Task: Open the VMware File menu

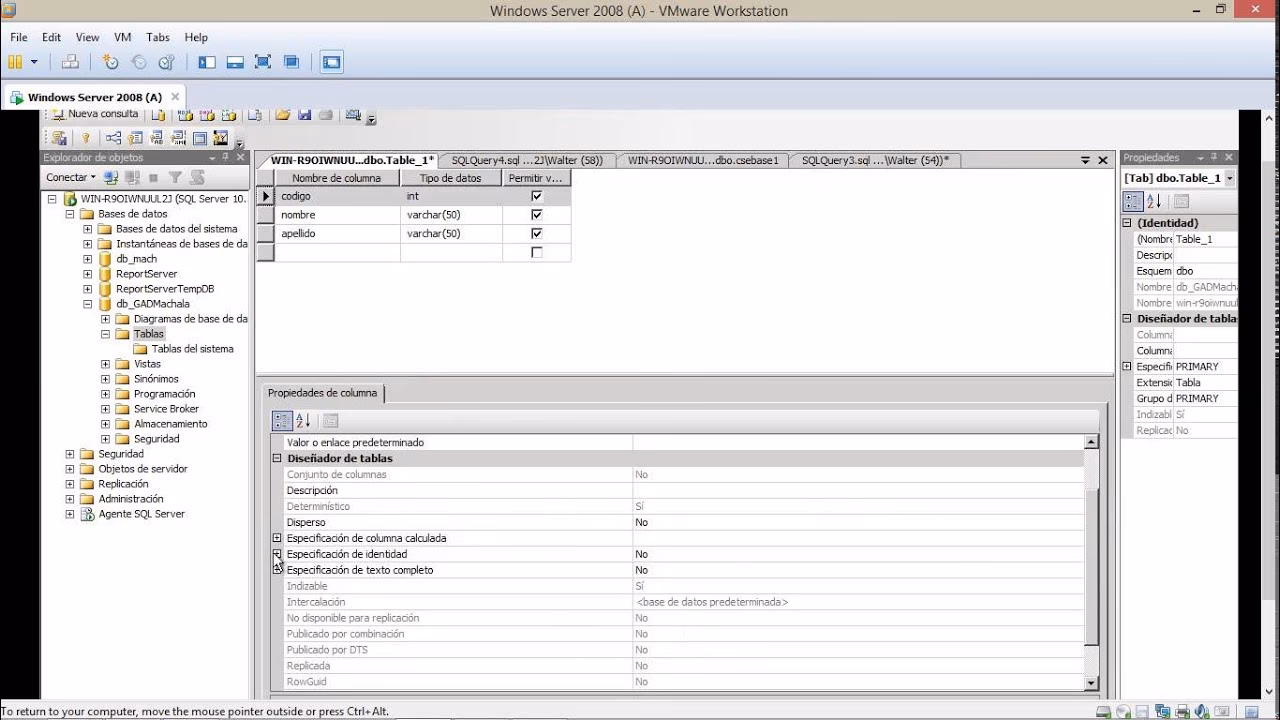Action: tap(19, 37)
